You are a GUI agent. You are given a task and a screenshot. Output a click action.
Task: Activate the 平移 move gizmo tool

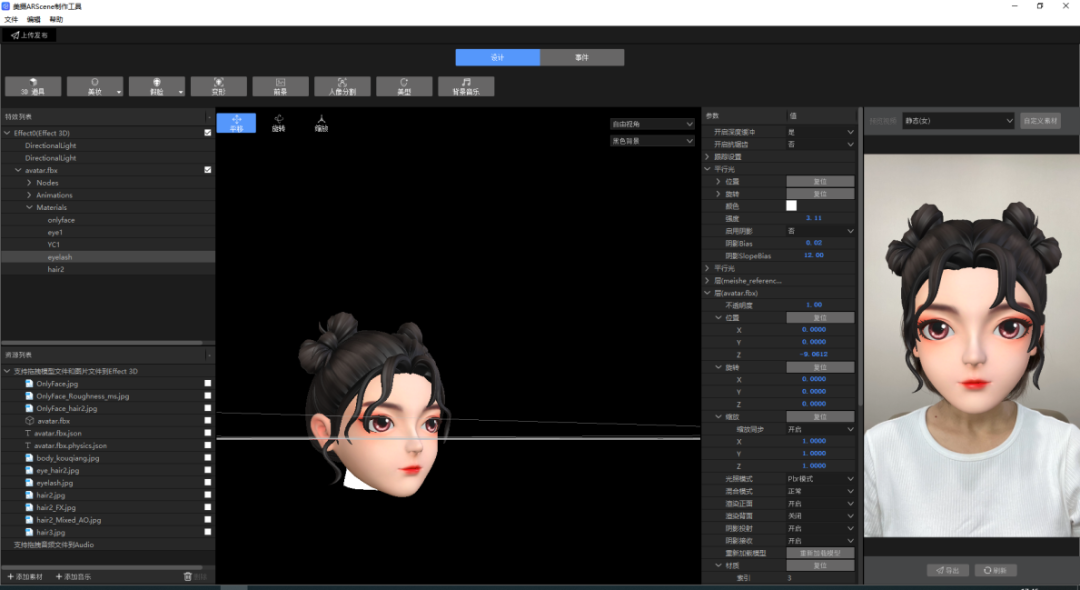point(236,123)
